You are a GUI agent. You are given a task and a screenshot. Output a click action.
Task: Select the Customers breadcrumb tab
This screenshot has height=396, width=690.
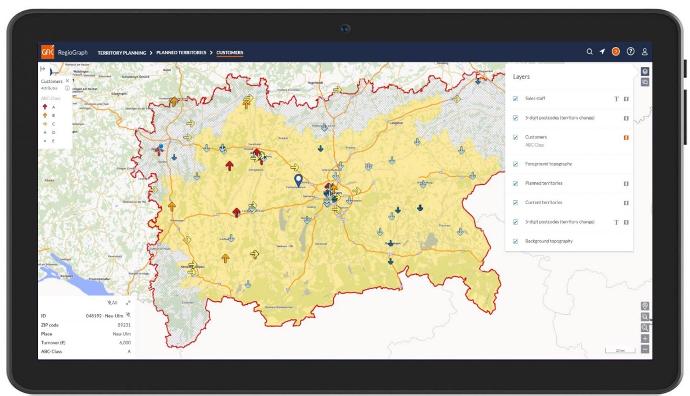point(230,53)
